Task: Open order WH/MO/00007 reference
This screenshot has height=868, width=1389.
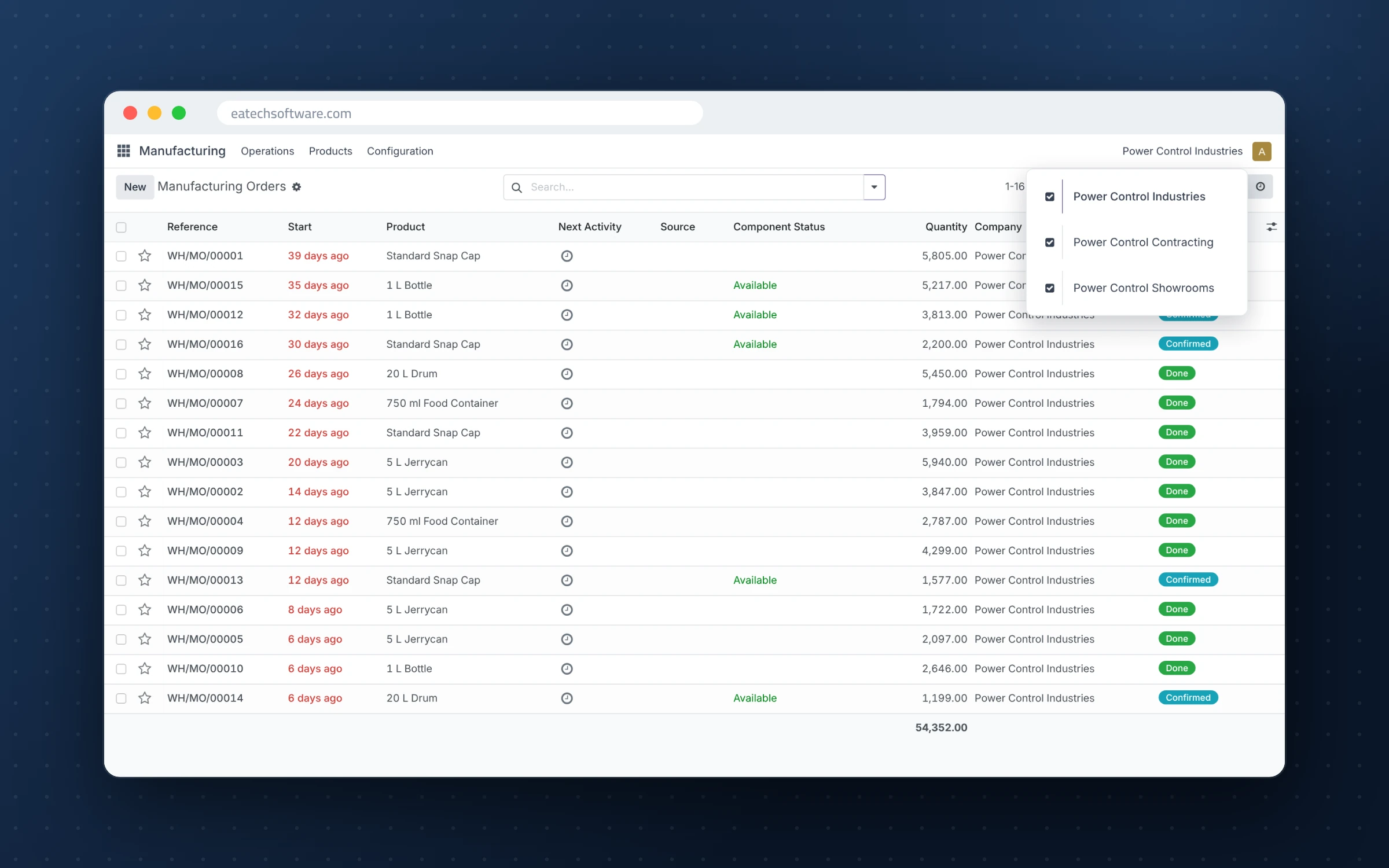Action: click(x=205, y=403)
